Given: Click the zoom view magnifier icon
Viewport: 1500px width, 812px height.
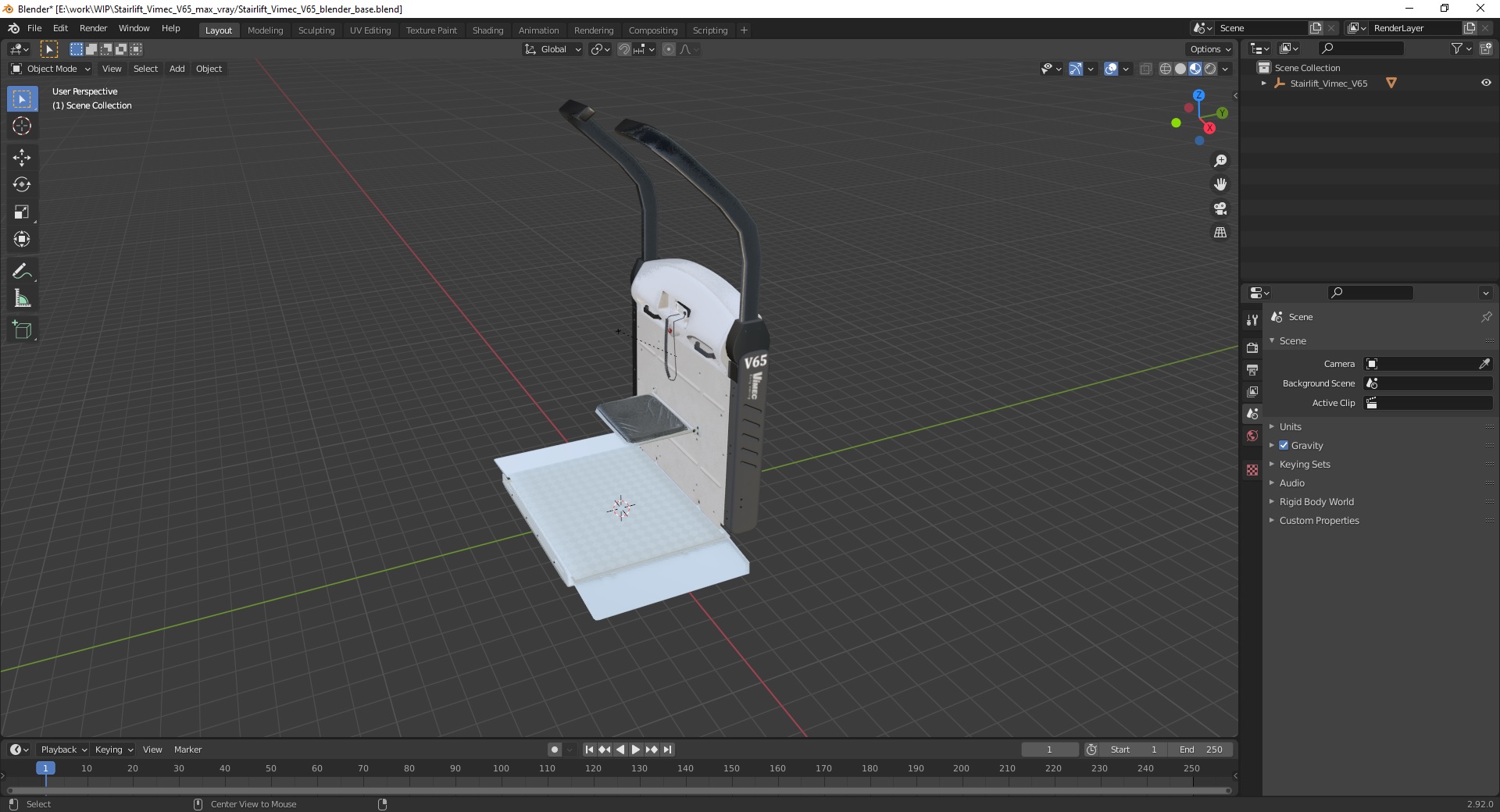Looking at the screenshot, I should tap(1220, 161).
